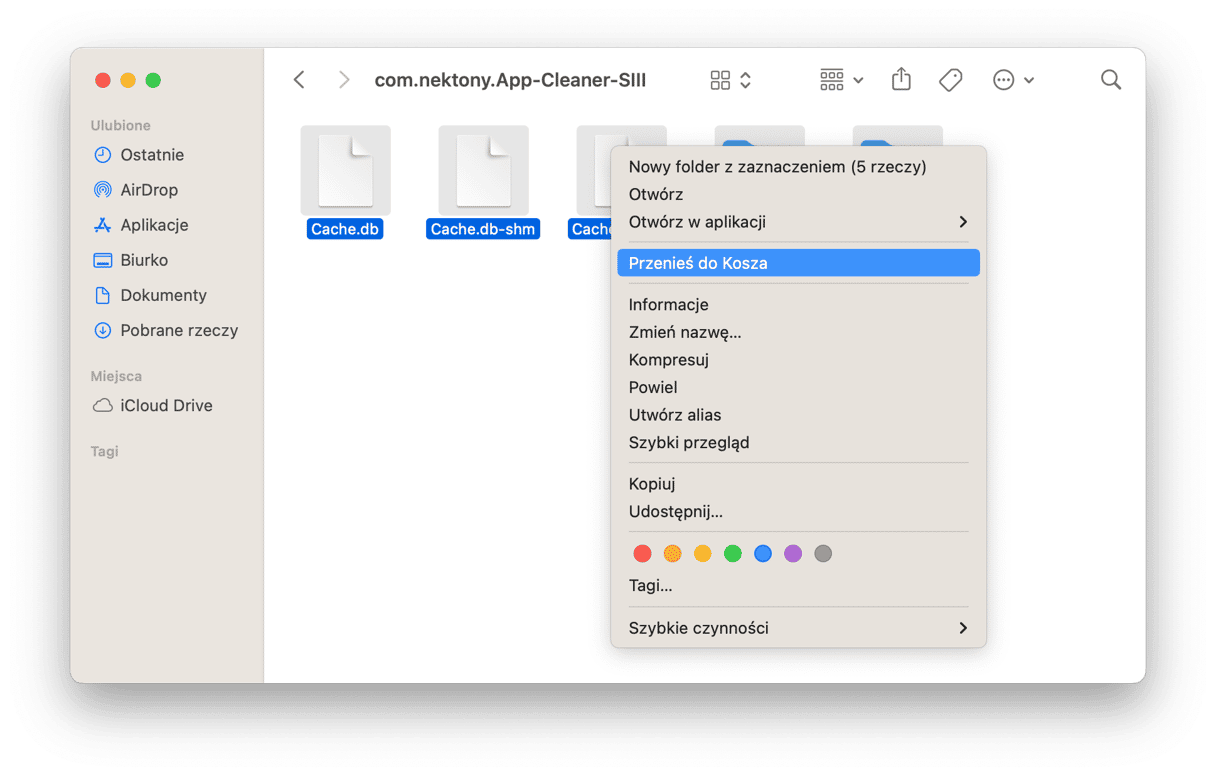Open Ostatnie in the sidebar

tap(152, 155)
